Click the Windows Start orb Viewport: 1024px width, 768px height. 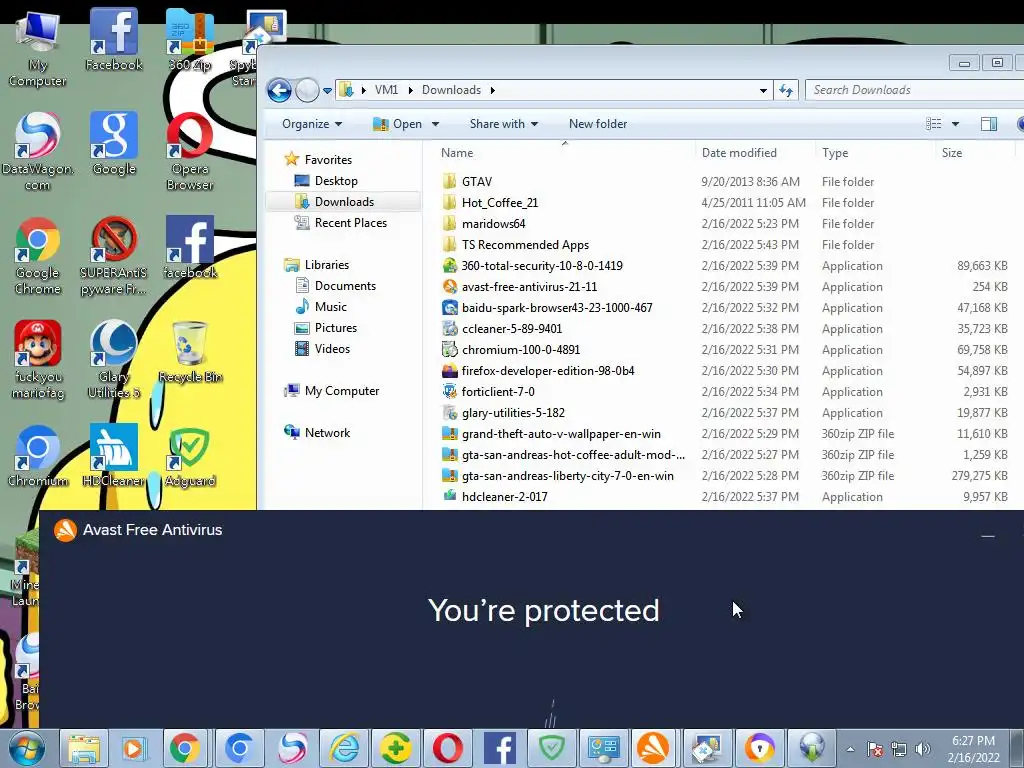coord(27,748)
